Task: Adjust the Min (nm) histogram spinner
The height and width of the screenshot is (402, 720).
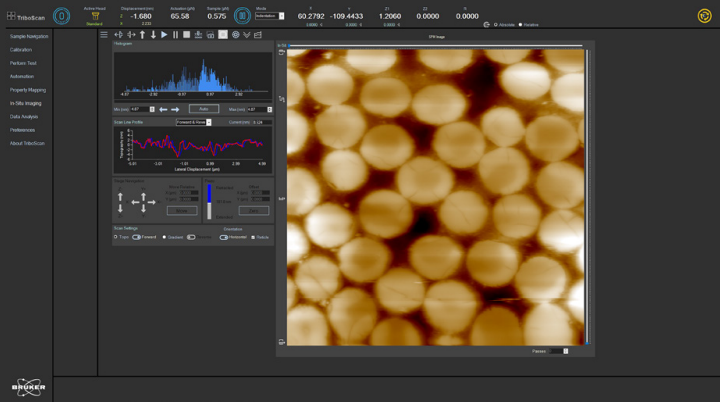Action: pos(151,109)
